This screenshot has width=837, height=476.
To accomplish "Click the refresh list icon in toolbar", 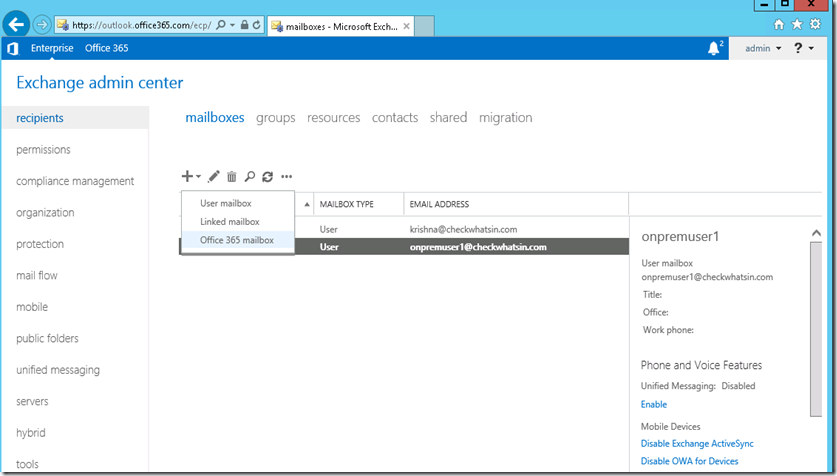I will point(267,176).
